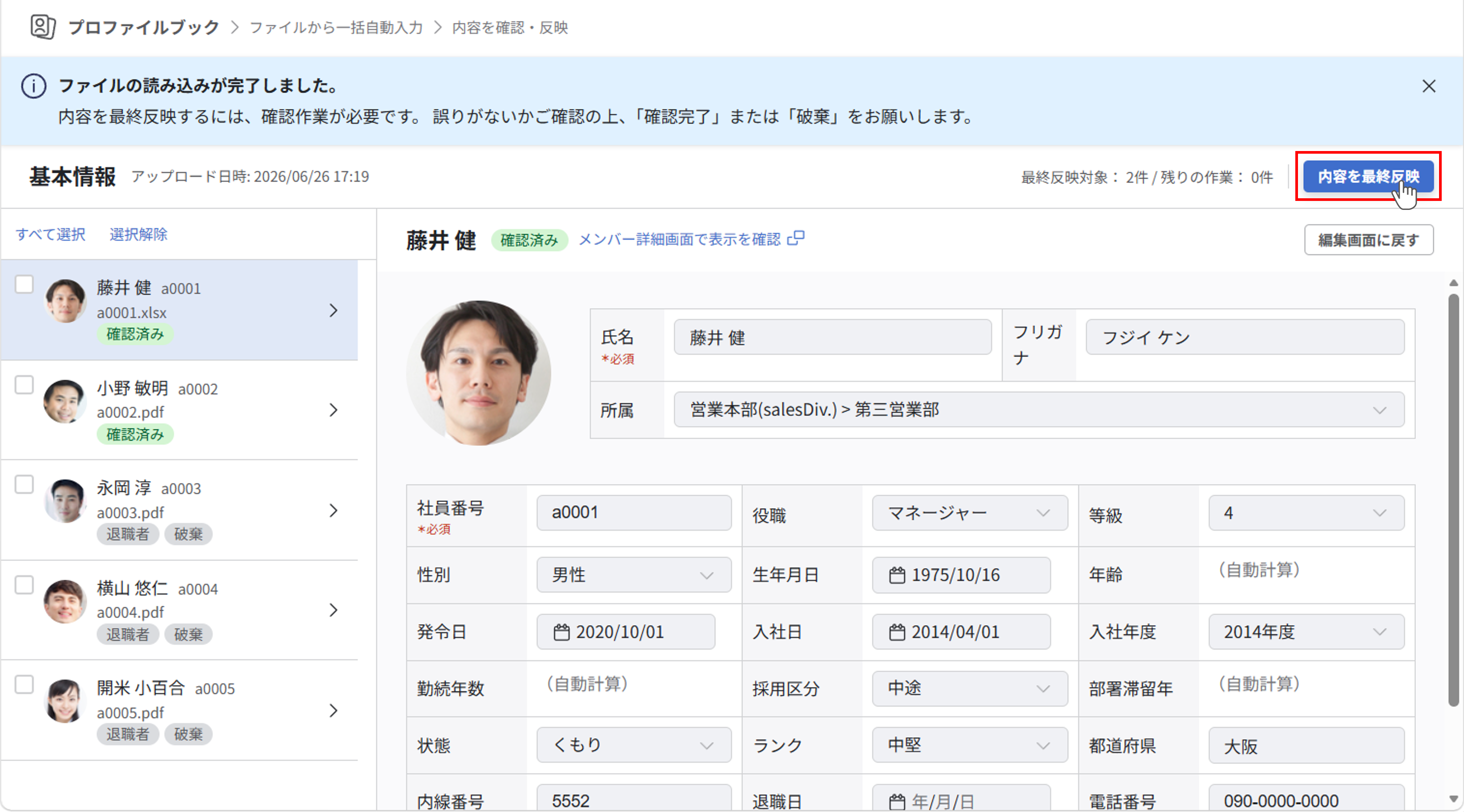Open calendar icon for 発令日 field
The image size is (1464, 812).
(x=562, y=632)
